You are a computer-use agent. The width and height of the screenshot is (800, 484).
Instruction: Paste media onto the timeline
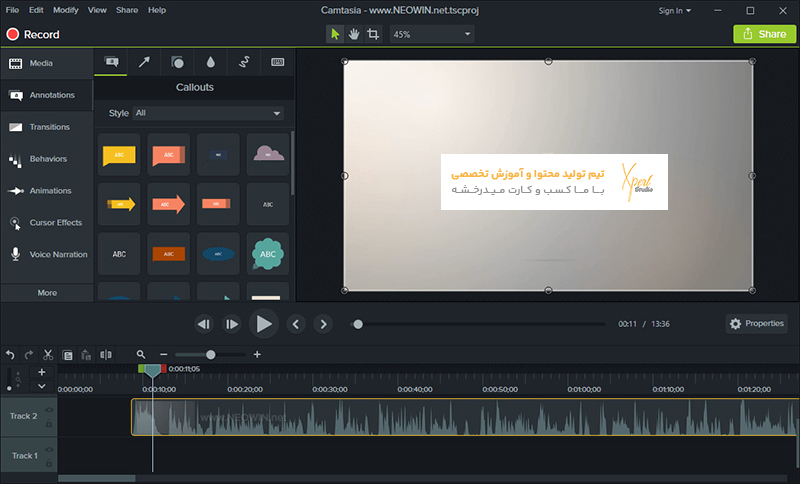point(86,354)
